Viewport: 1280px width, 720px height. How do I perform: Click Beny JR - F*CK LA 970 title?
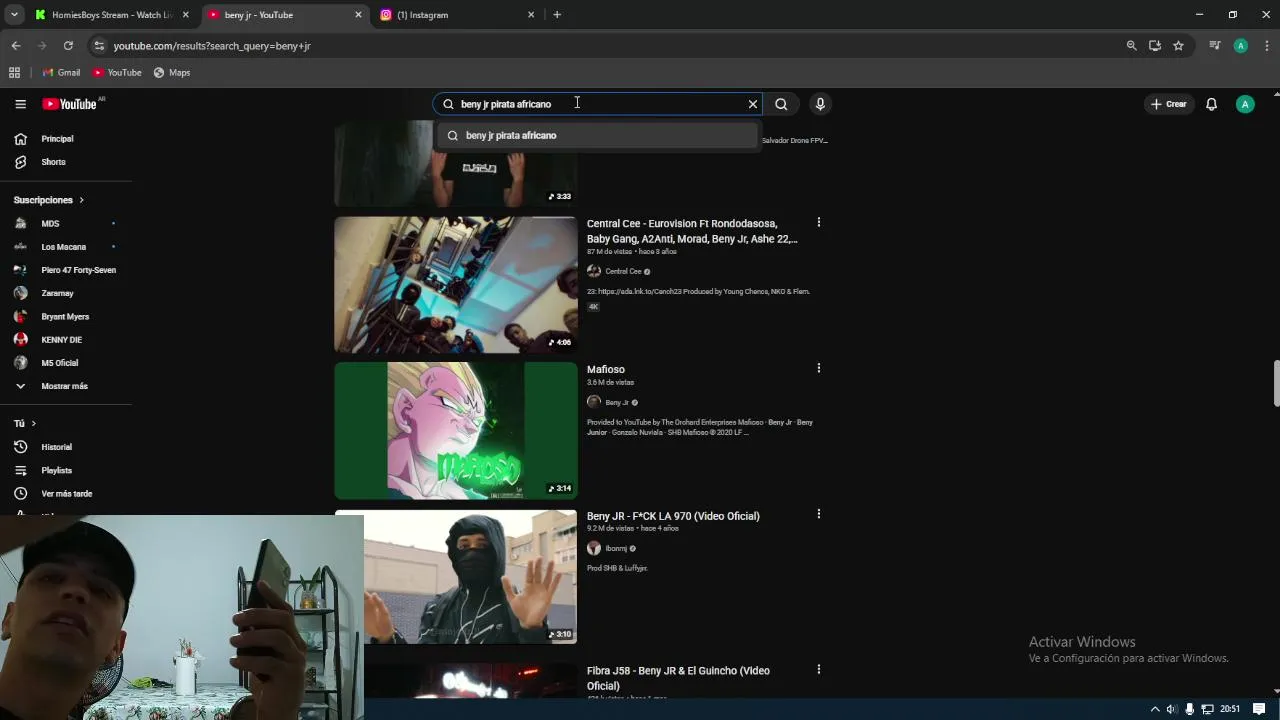[x=673, y=516]
